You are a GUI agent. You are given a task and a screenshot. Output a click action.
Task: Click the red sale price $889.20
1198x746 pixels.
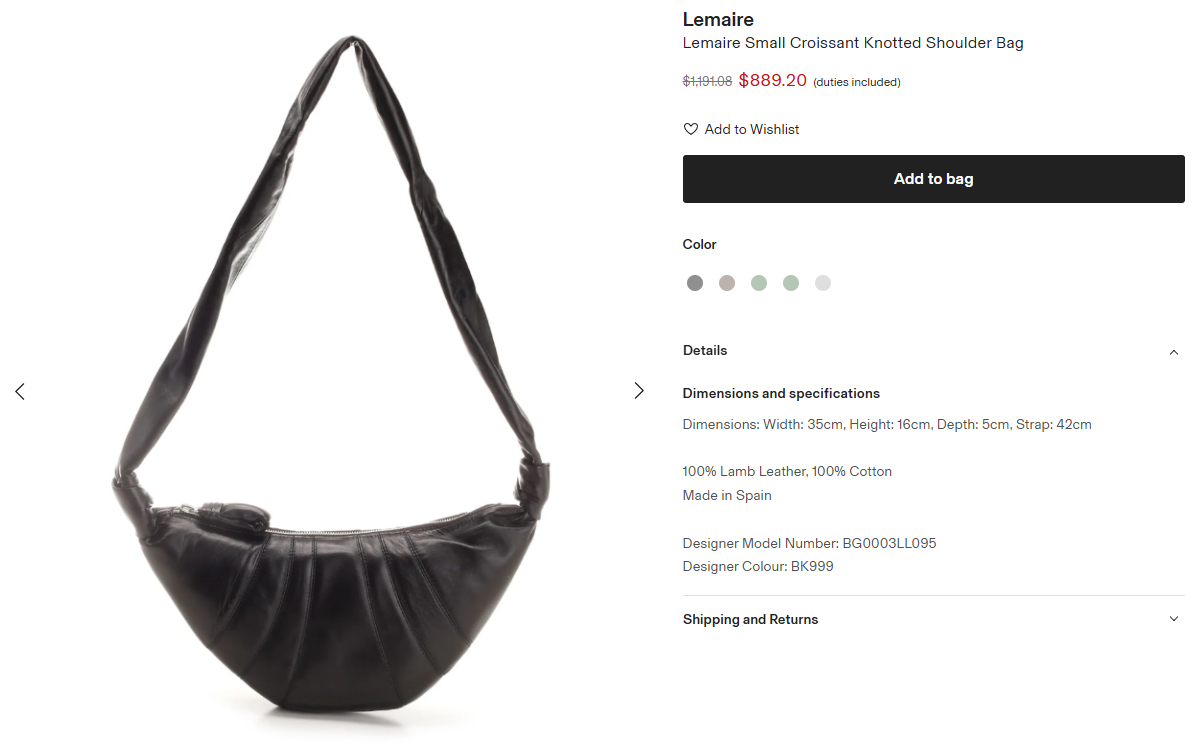click(772, 80)
